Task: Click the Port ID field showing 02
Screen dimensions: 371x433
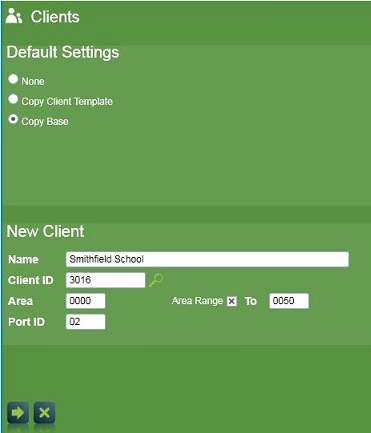Action: [x=85, y=322]
